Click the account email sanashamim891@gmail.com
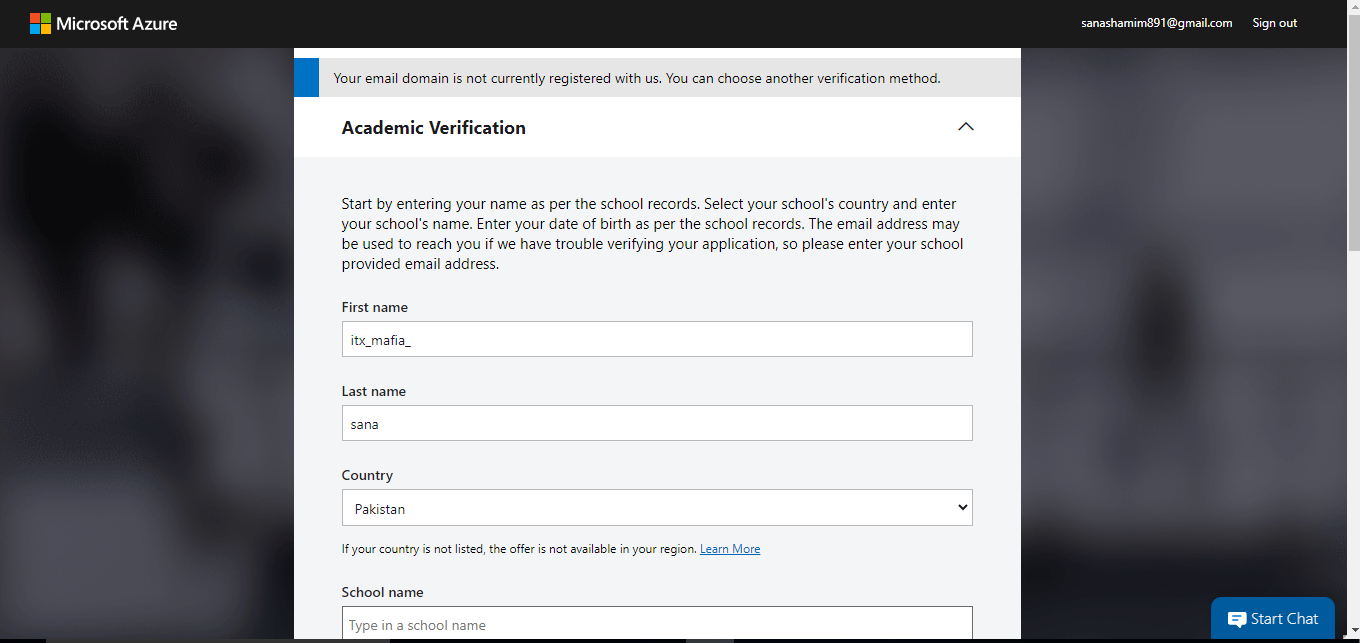Screen dimensions: 1360x643 [x=1156, y=22]
